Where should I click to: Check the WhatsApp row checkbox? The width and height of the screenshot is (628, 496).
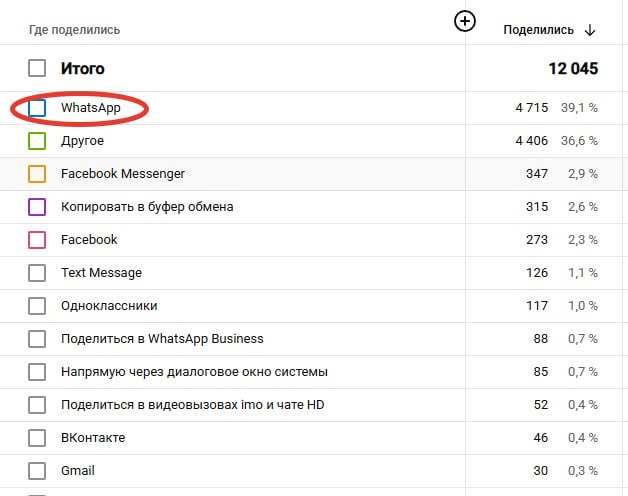coord(37,108)
